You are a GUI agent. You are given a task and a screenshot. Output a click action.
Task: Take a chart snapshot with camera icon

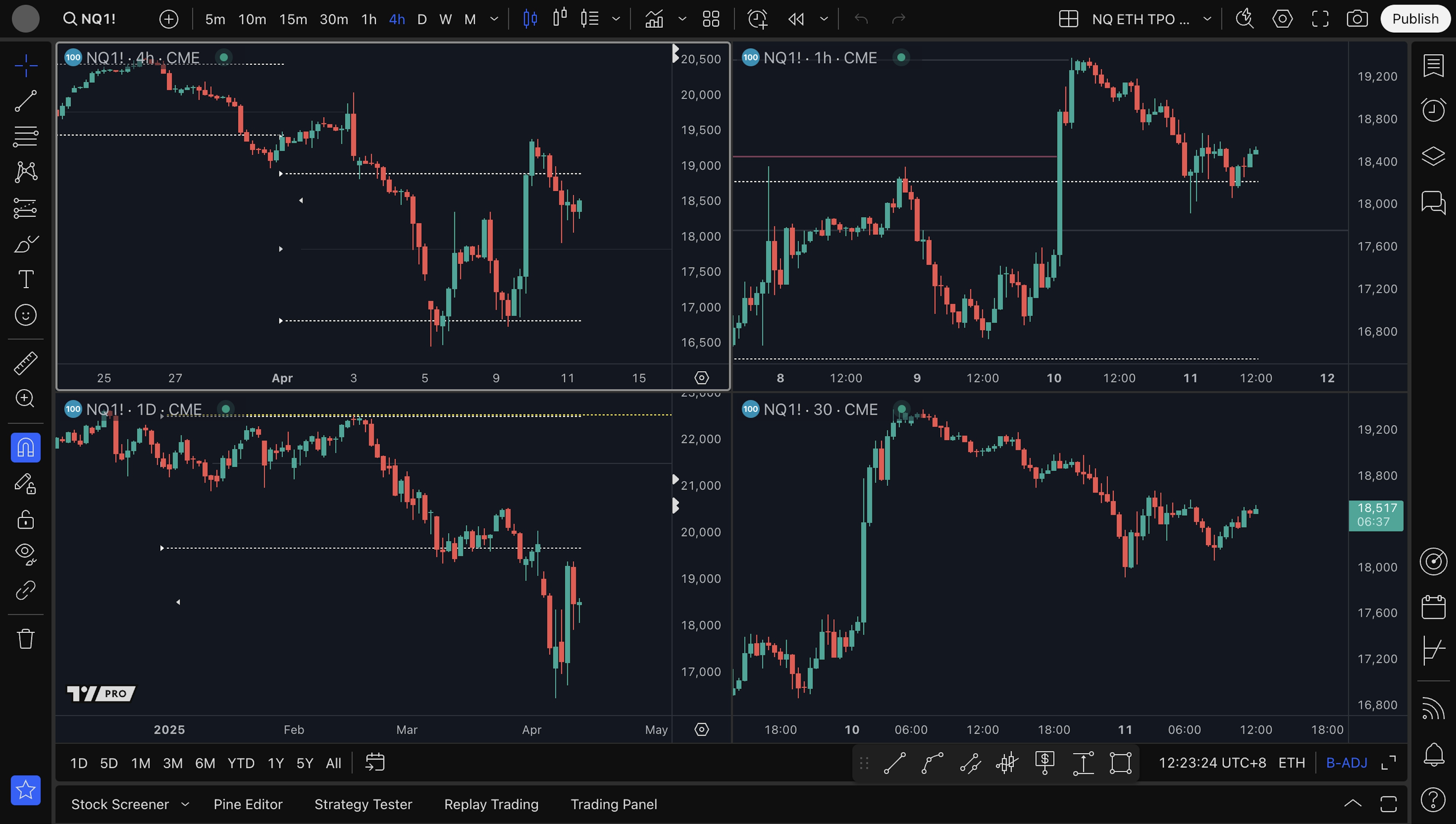click(x=1357, y=19)
